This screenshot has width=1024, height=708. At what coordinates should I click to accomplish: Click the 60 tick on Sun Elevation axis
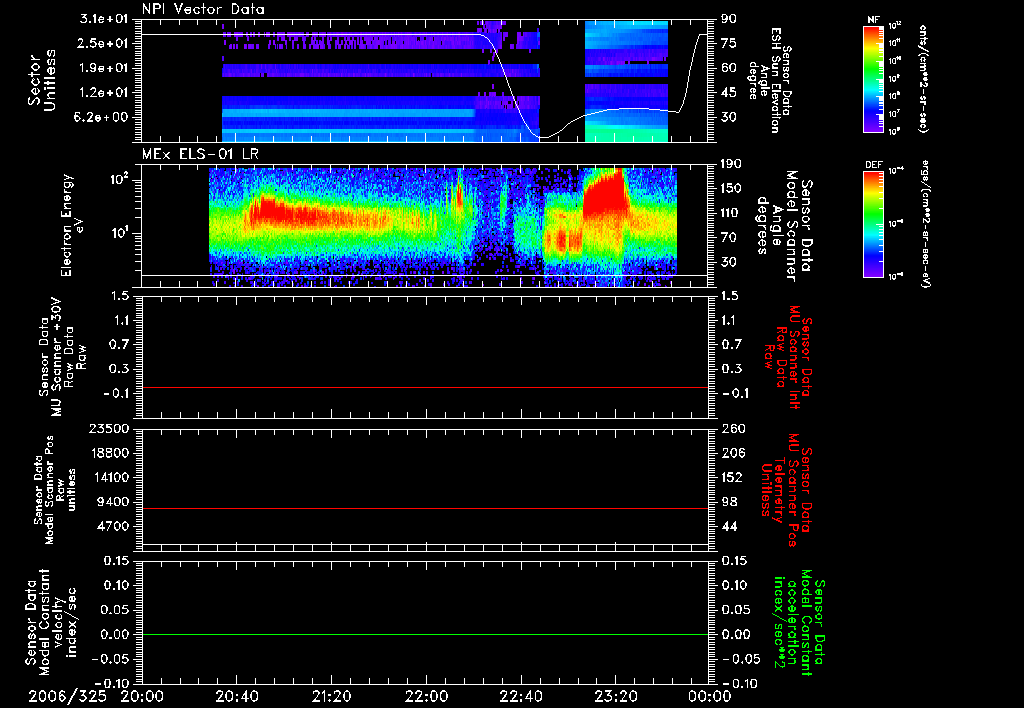coord(728,68)
